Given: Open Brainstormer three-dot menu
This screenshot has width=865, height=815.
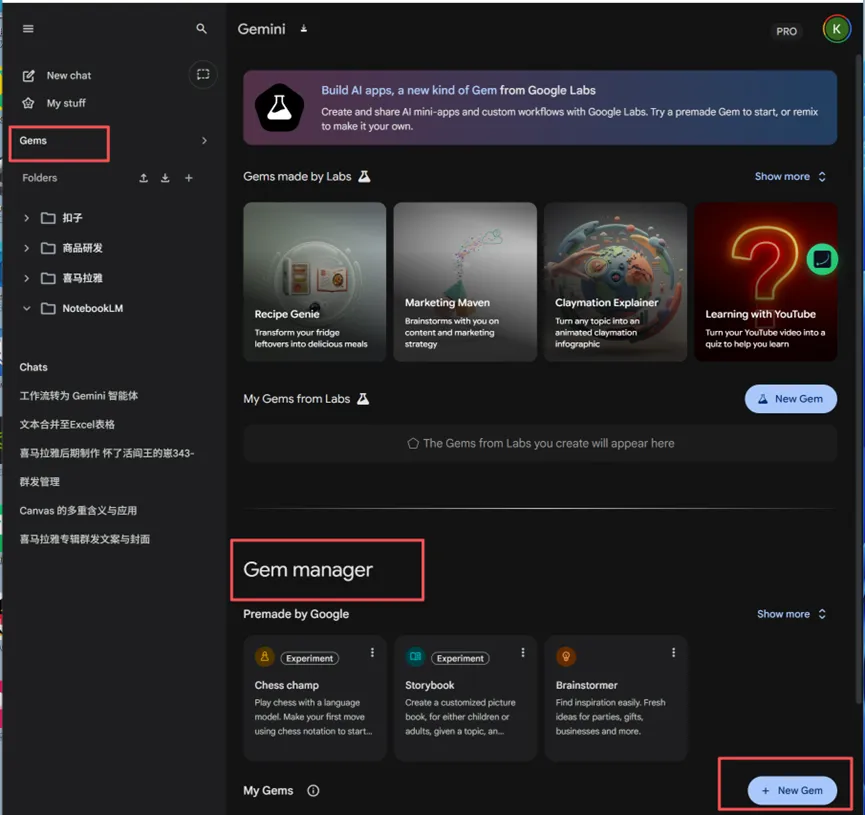Looking at the screenshot, I should click(674, 653).
